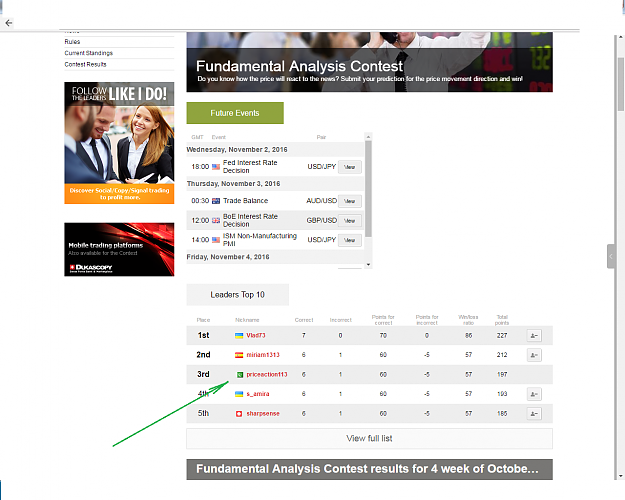The height and width of the screenshot is (500, 625).
Task: Select the Friday, November 4, 2016 date row
Action: [x=275, y=257]
